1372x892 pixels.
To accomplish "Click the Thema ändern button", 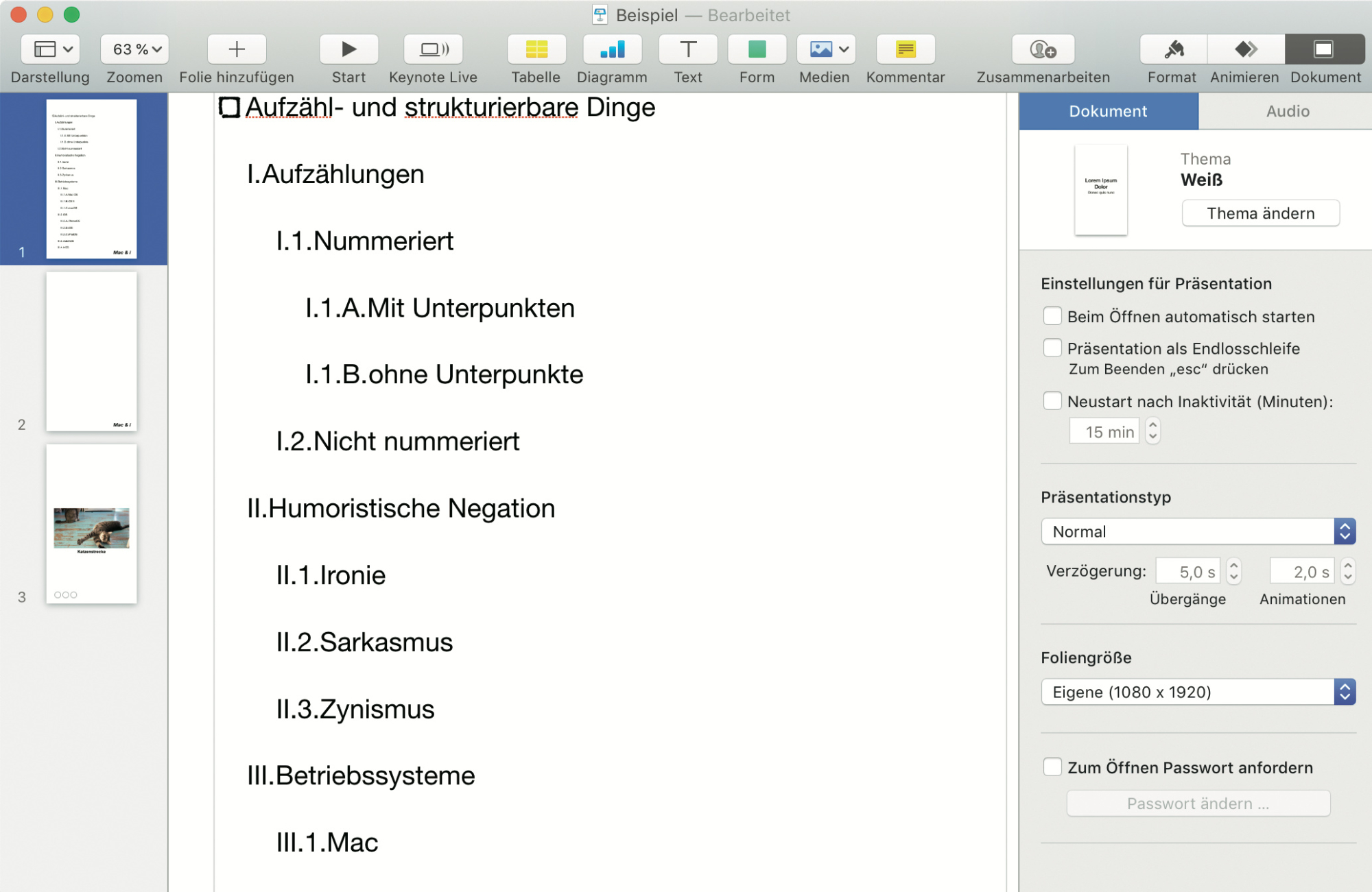I will tap(1260, 213).
